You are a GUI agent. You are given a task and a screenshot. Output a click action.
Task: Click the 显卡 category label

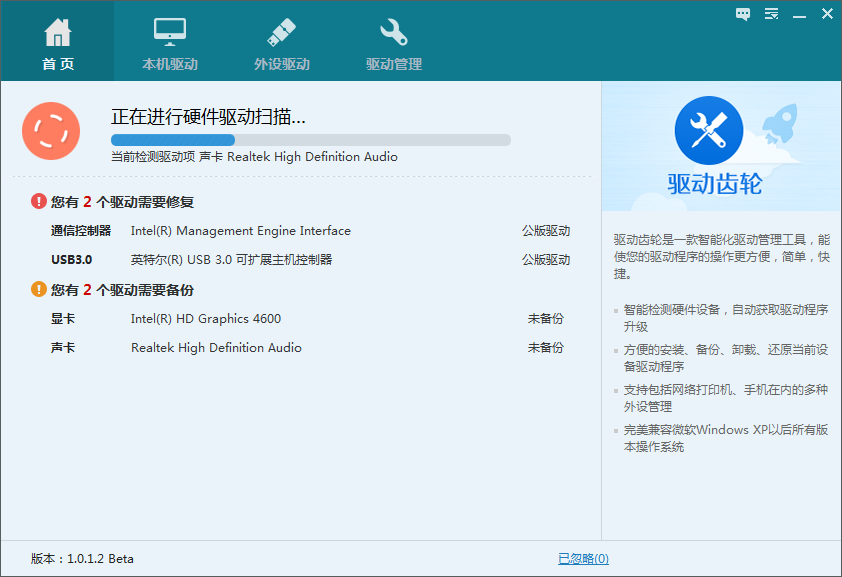pyautogui.click(x=63, y=319)
